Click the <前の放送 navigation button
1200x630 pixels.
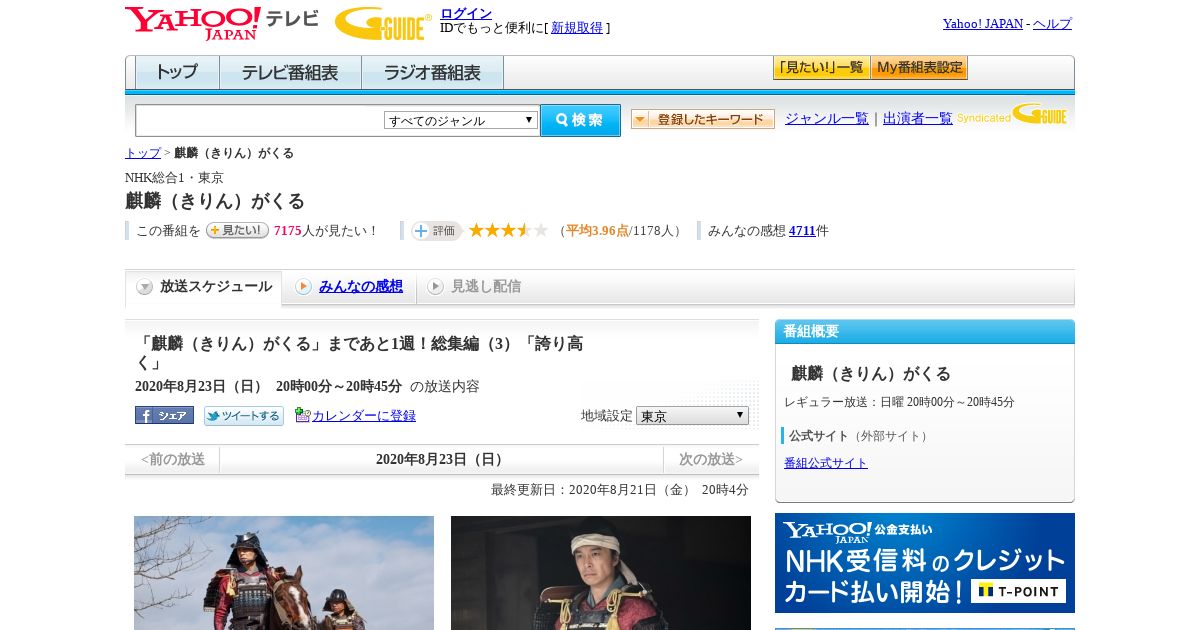tap(172, 460)
